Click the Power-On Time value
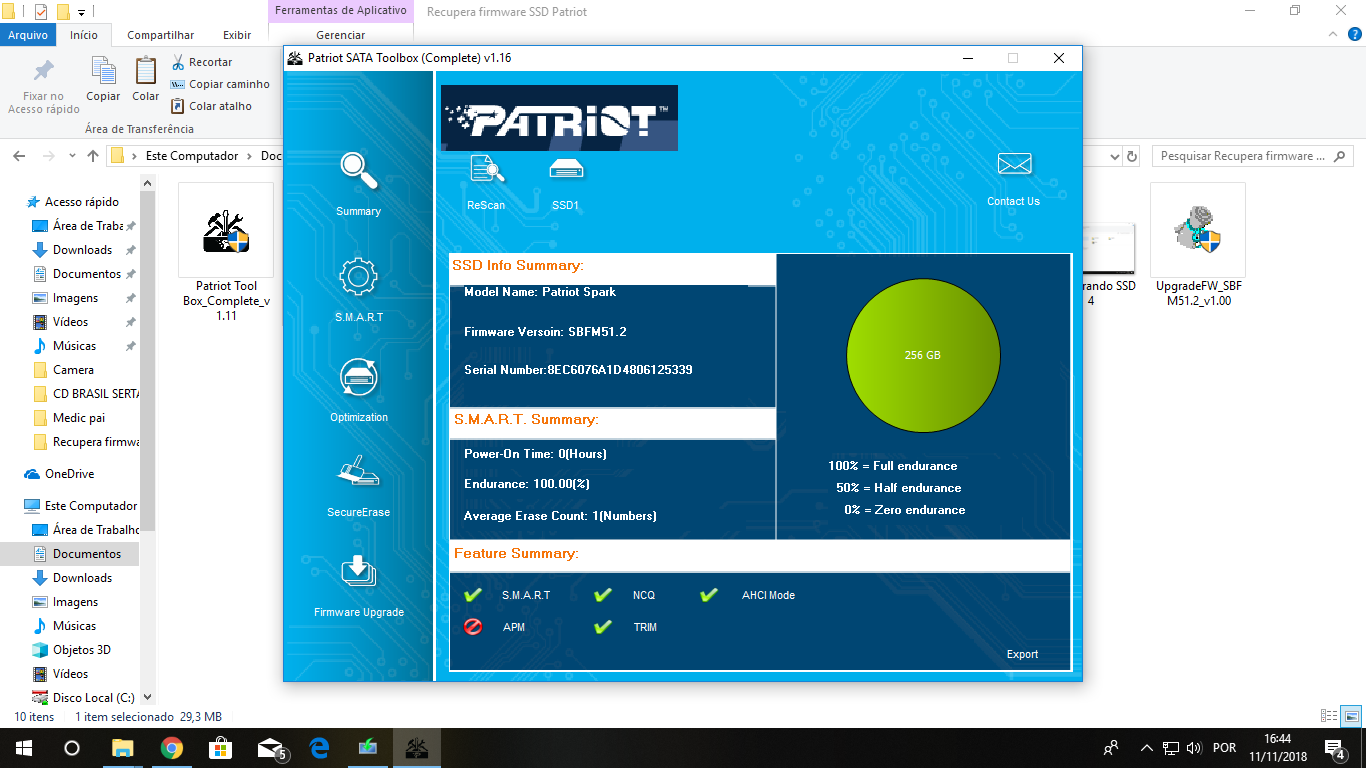The height and width of the screenshot is (768, 1366). point(535,454)
